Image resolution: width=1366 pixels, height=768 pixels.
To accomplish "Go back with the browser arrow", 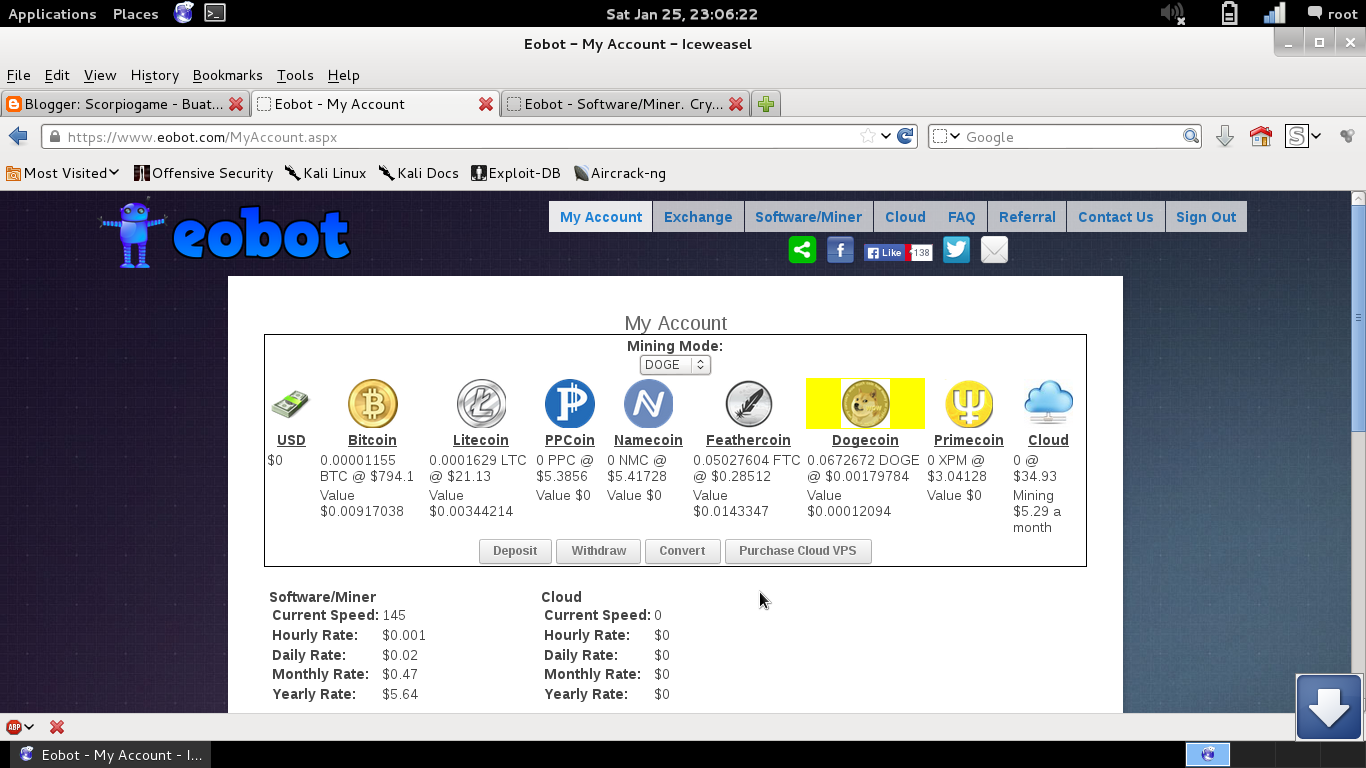I will (x=18, y=137).
